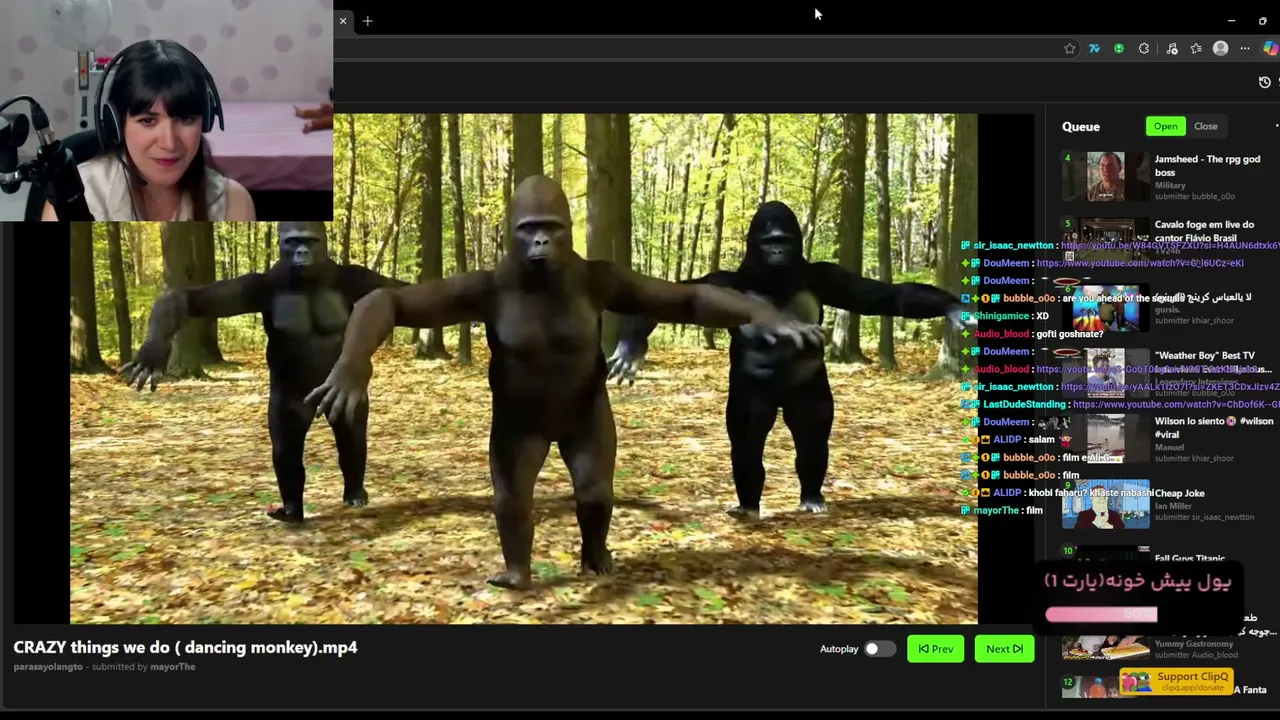Open the browser Extensions puzzle icon
This screenshot has width=1280, height=720.
(1144, 48)
